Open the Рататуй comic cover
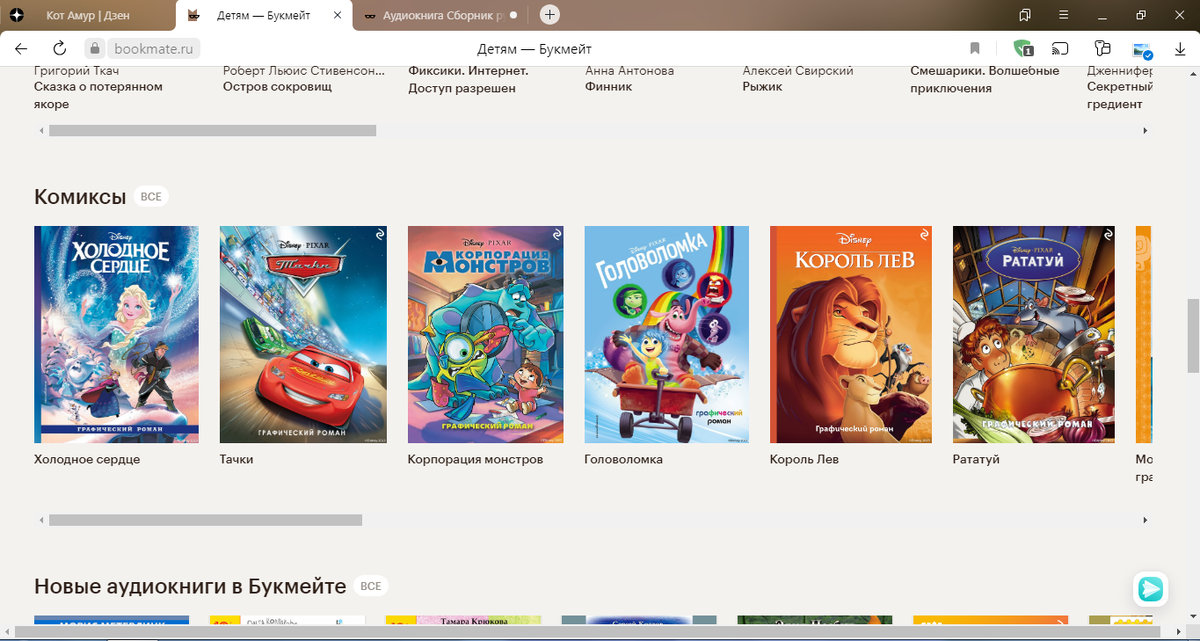Image resolution: width=1200 pixels, height=641 pixels. (x=1034, y=334)
